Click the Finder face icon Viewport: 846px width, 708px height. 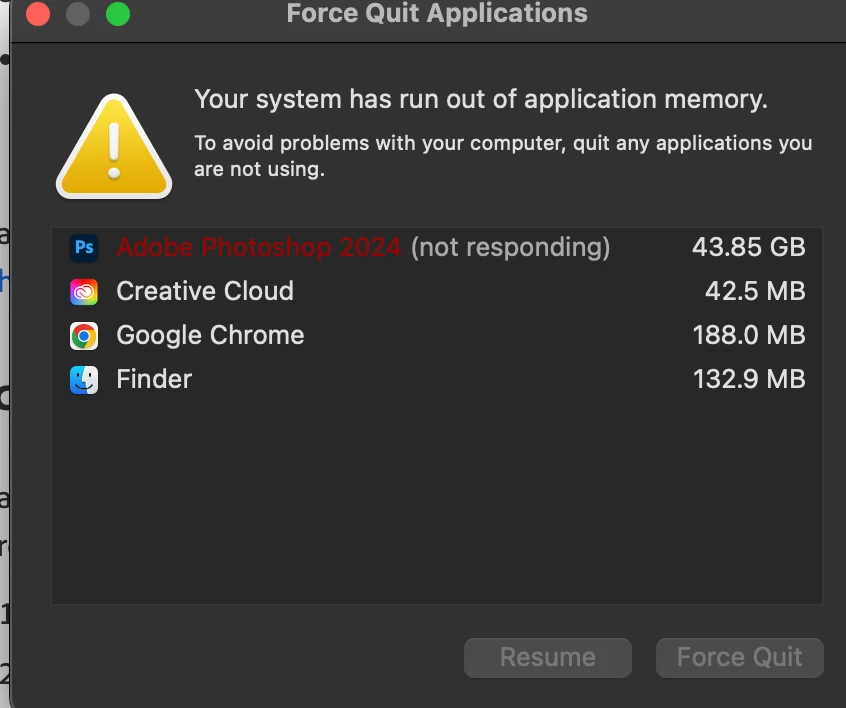coord(84,380)
